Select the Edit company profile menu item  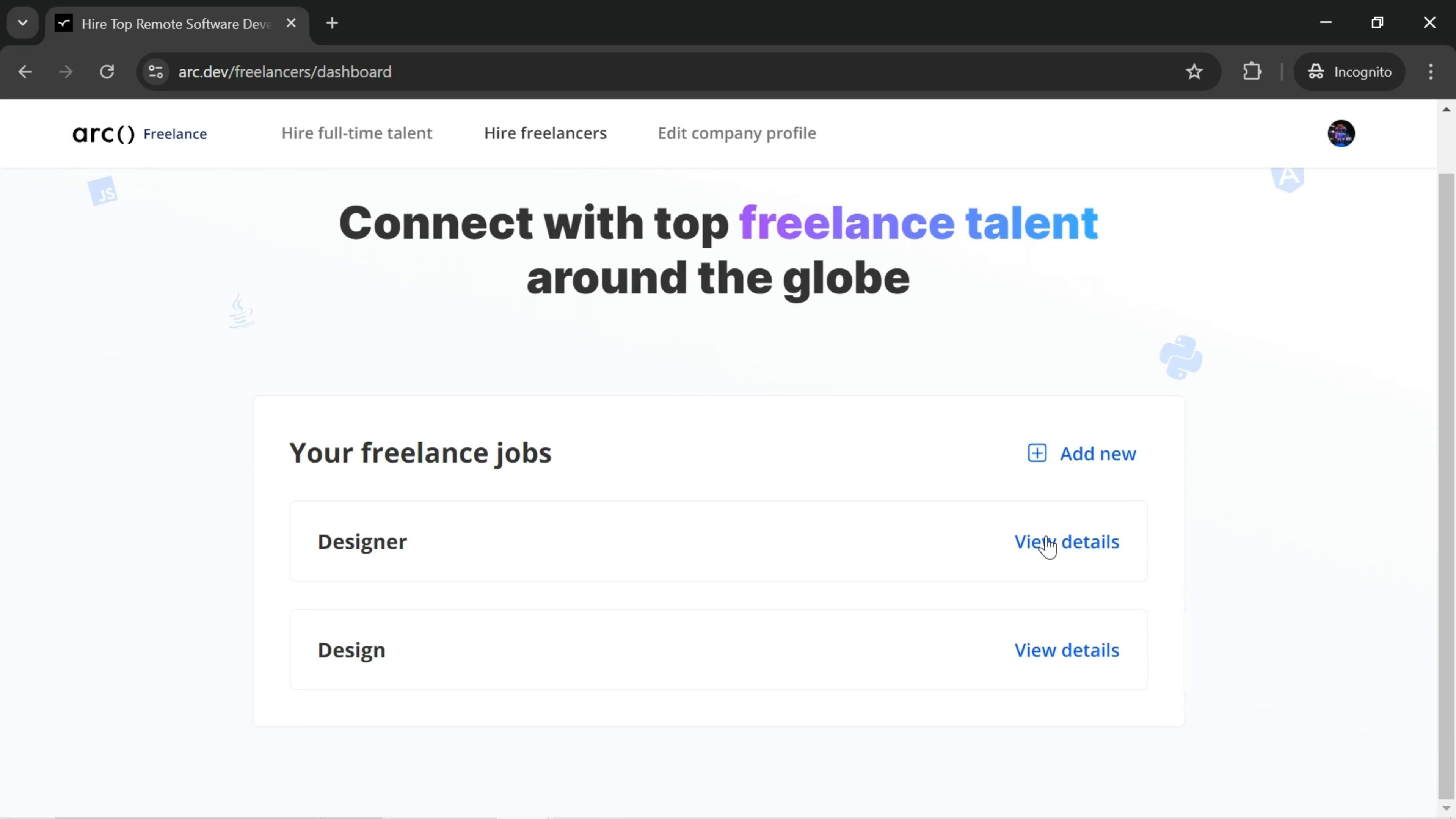737,133
